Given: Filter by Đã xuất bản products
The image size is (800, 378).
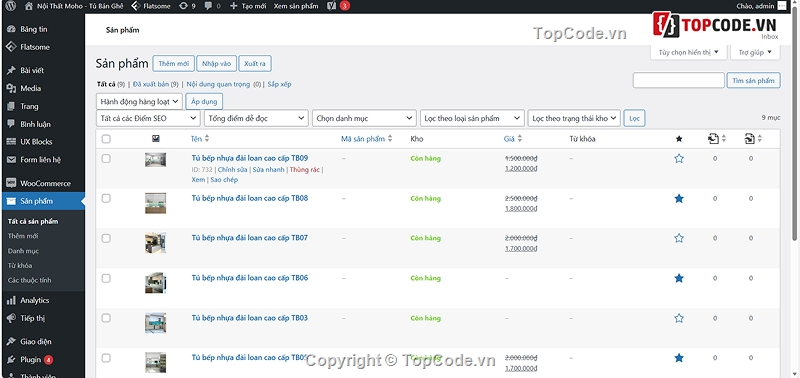Looking at the screenshot, I should coord(152,84).
